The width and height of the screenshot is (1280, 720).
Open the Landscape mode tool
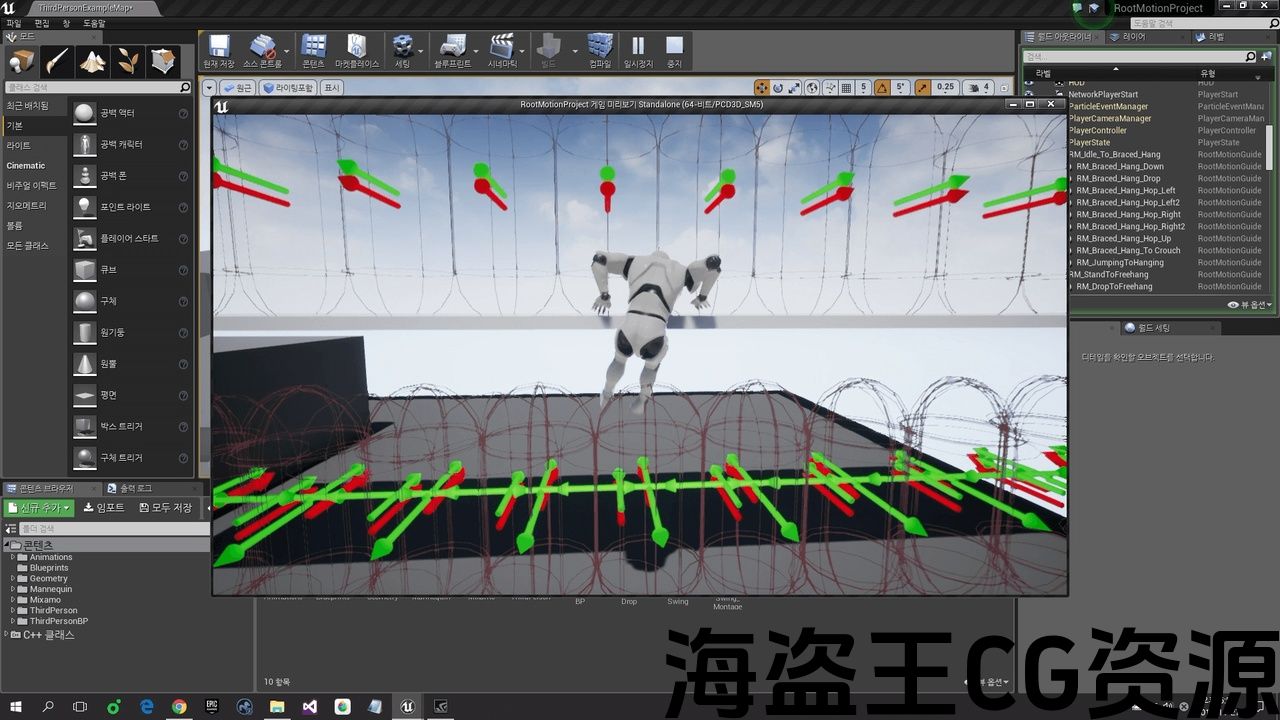pos(93,63)
